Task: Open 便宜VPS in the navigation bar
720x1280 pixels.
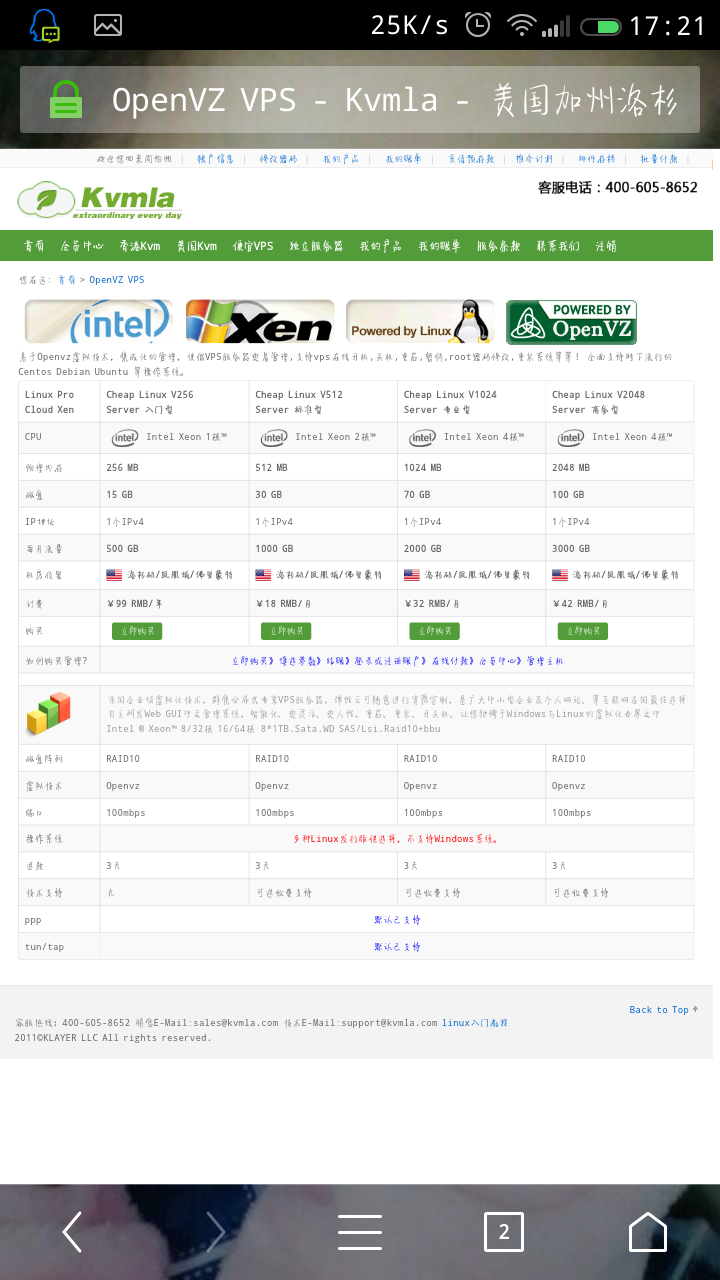Action: (x=253, y=246)
